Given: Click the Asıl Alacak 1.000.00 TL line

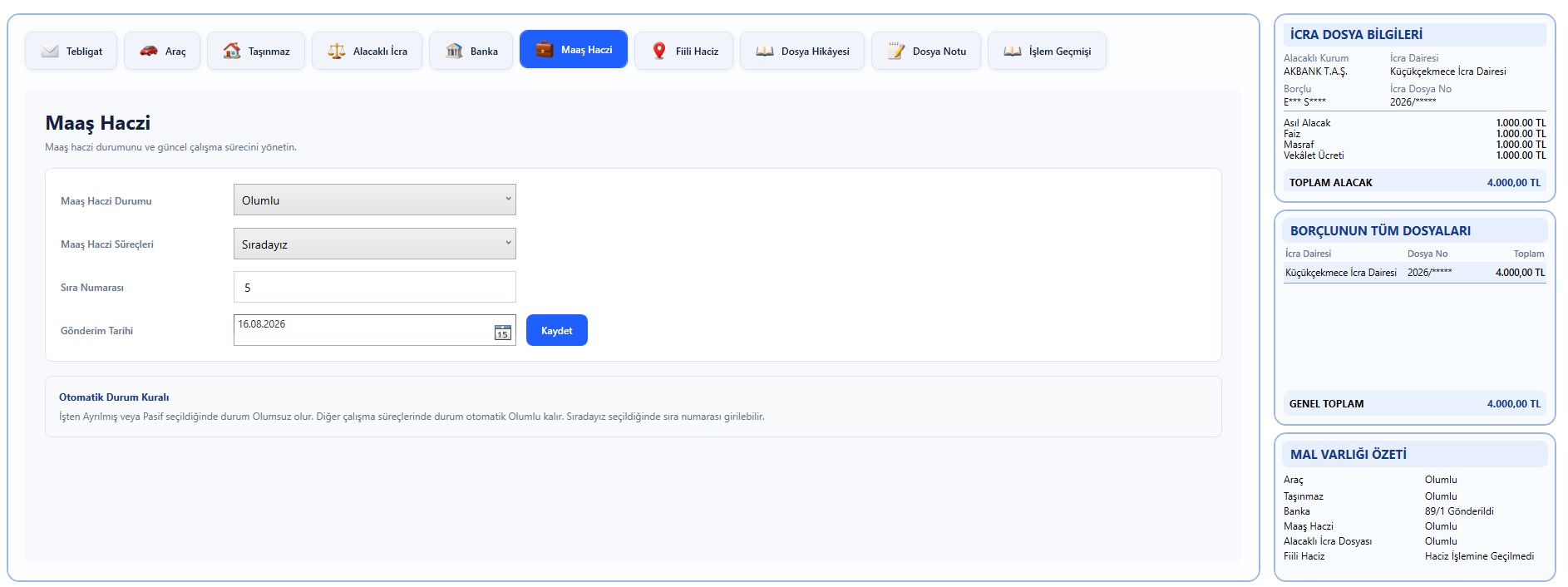Looking at the screenshot, I should 1415,123.
